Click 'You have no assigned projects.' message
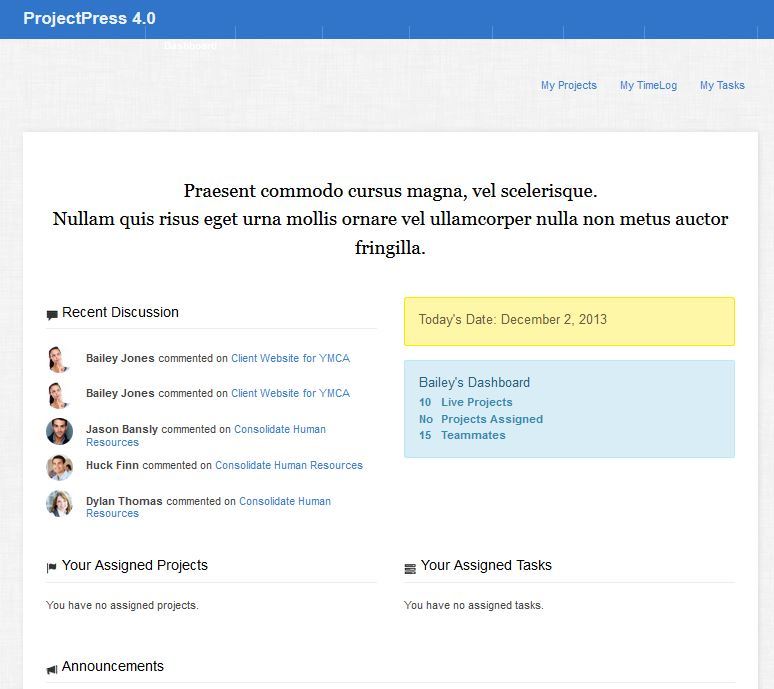 122,605
